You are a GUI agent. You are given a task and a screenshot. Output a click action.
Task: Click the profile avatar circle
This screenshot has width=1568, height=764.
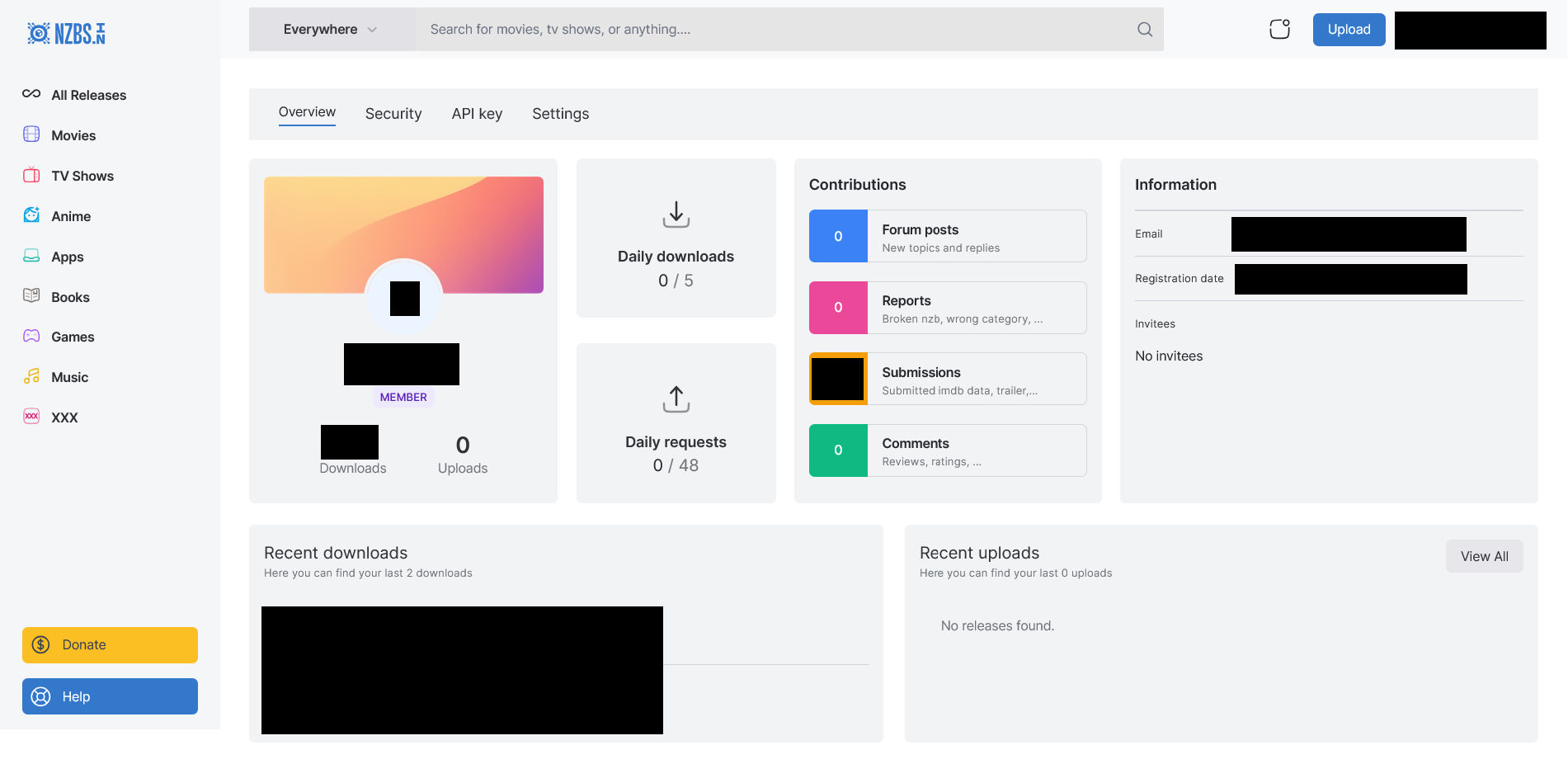(404, 298)
